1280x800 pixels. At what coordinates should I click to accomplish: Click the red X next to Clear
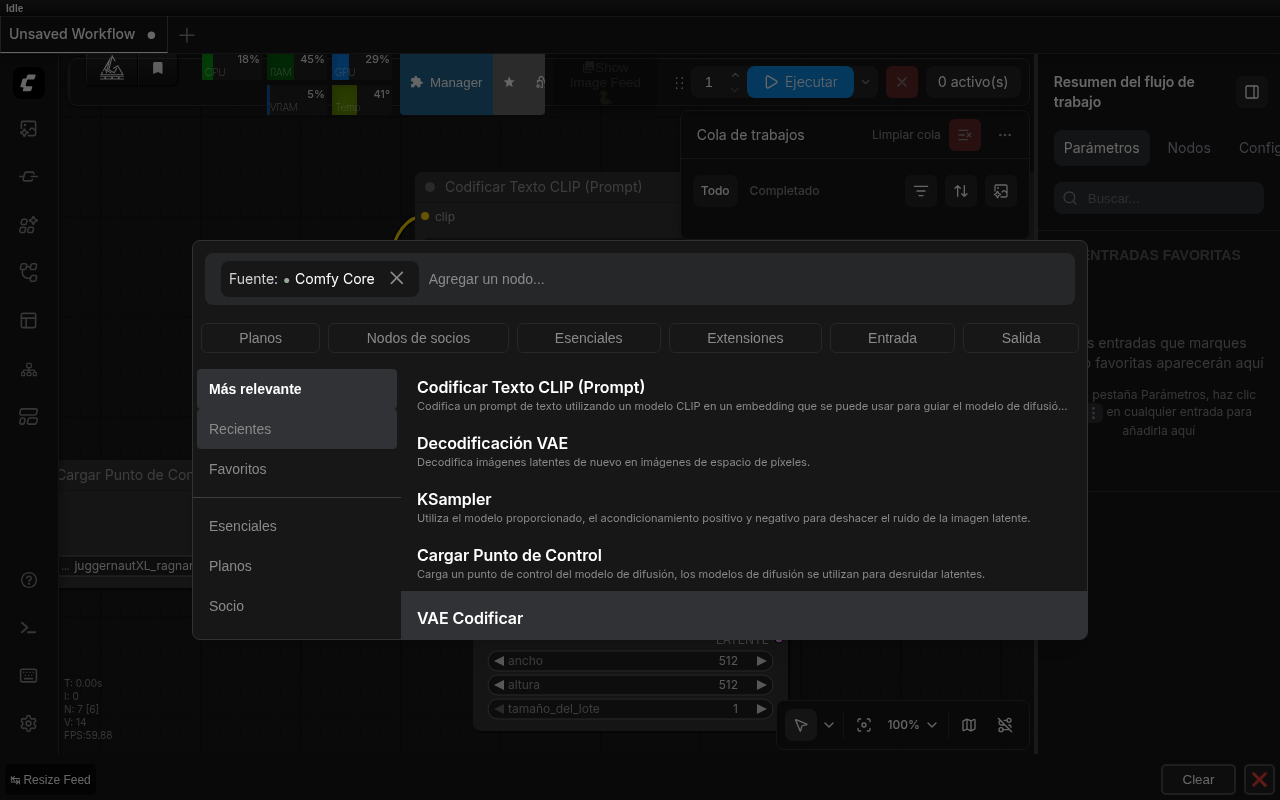[1259, 779]
